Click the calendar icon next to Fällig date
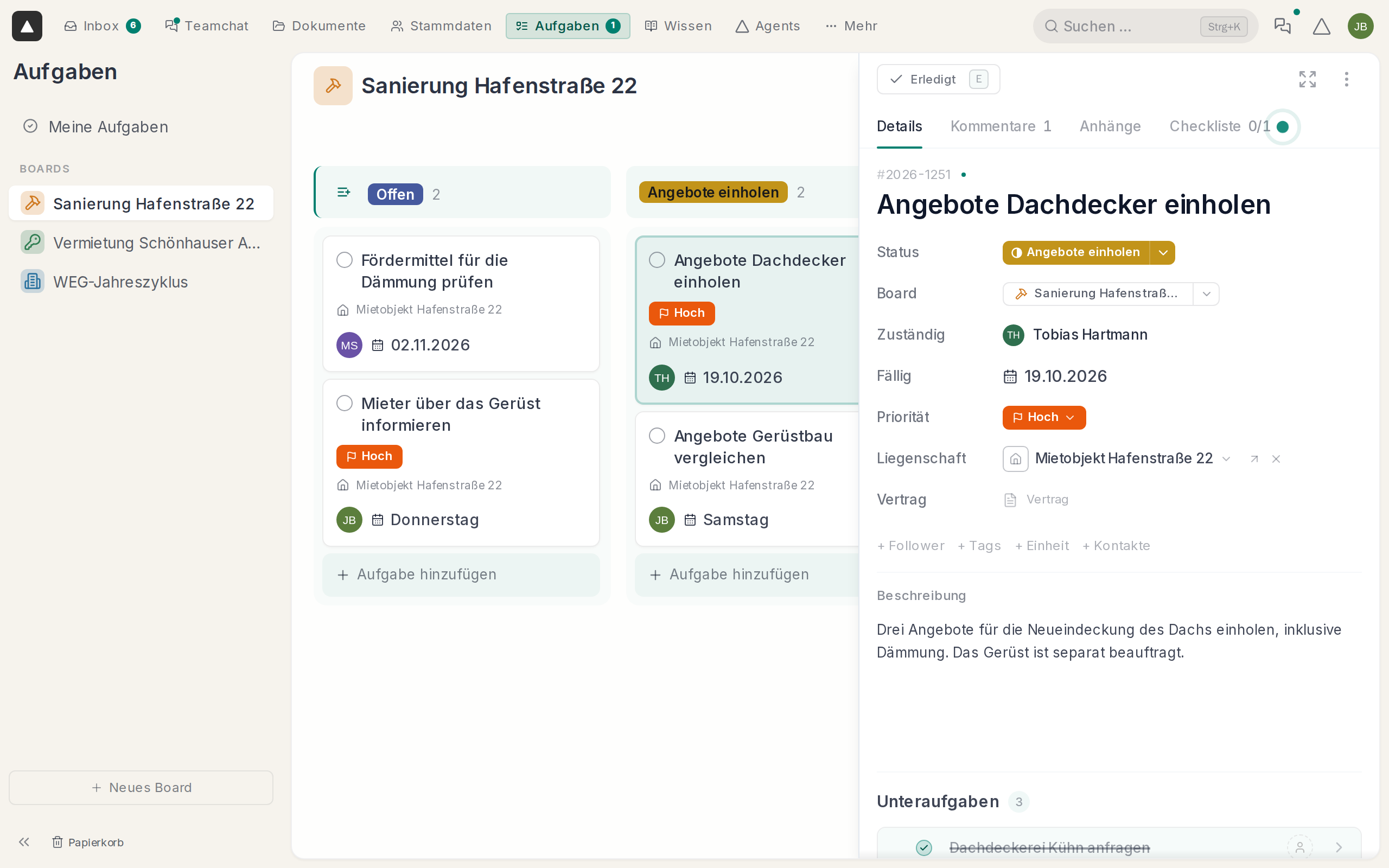The image size is (1389, 868). [x=1010, y=376]
